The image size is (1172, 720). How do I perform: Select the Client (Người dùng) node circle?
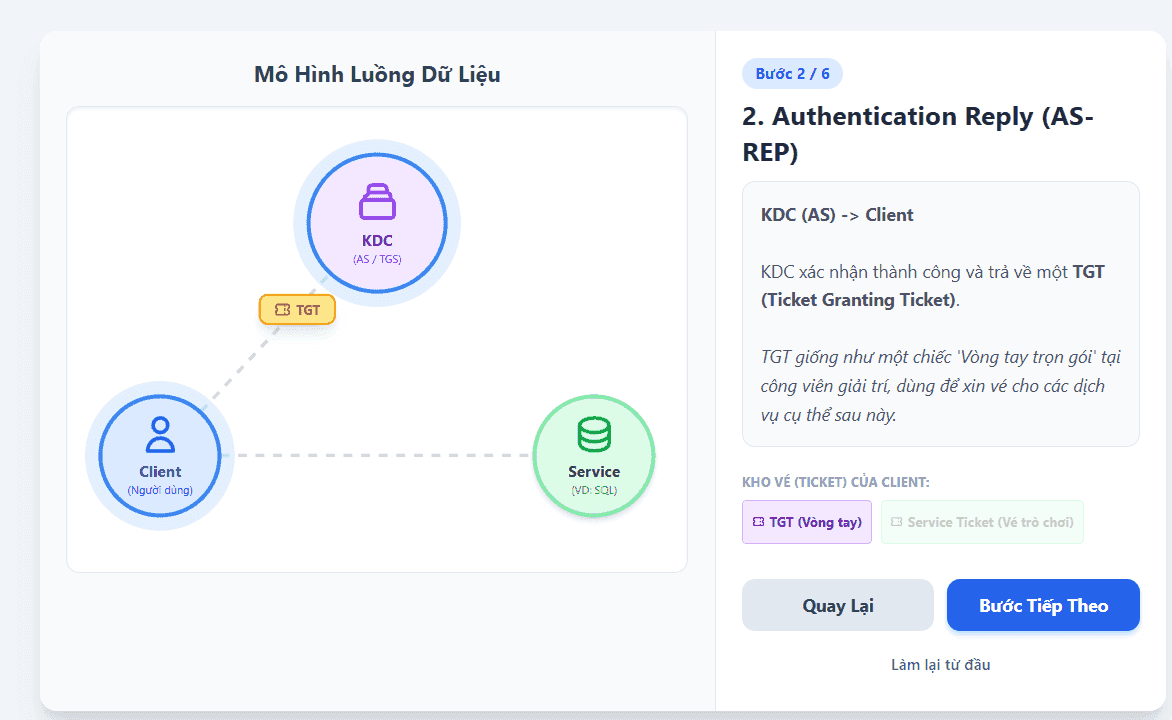coord(160,456)
